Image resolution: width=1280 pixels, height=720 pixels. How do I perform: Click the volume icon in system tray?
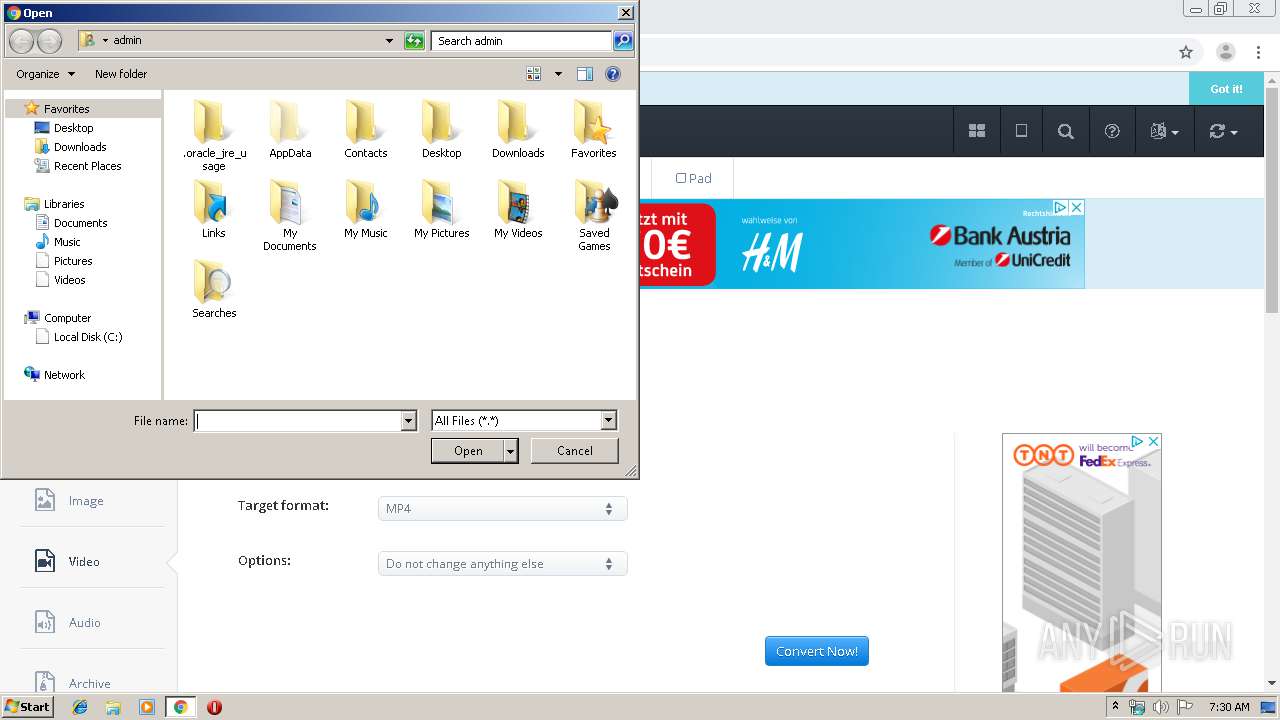(x=1160, y=707)
